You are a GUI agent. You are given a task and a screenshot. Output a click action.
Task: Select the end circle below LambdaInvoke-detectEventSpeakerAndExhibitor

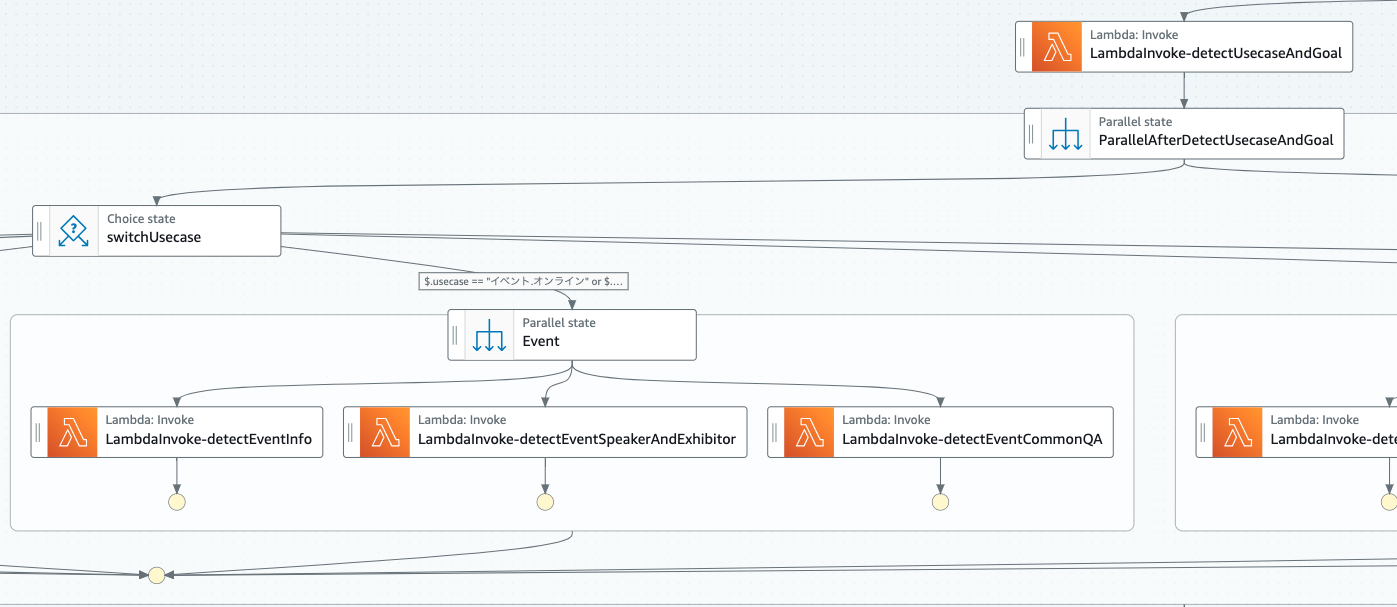tap(545, 502)
